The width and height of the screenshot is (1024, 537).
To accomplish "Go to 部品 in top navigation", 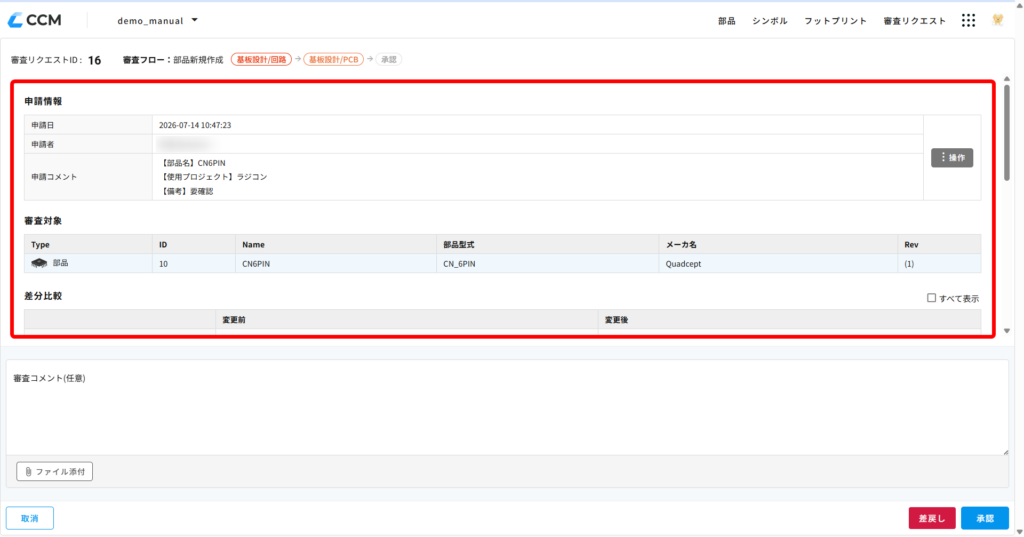I will [726, 21].
